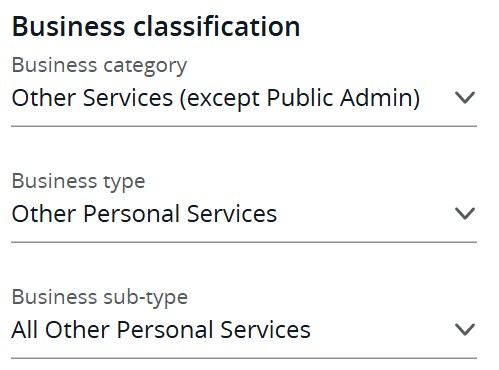Select 'Other Services (except Public Admin)' value text

point(216,99)
